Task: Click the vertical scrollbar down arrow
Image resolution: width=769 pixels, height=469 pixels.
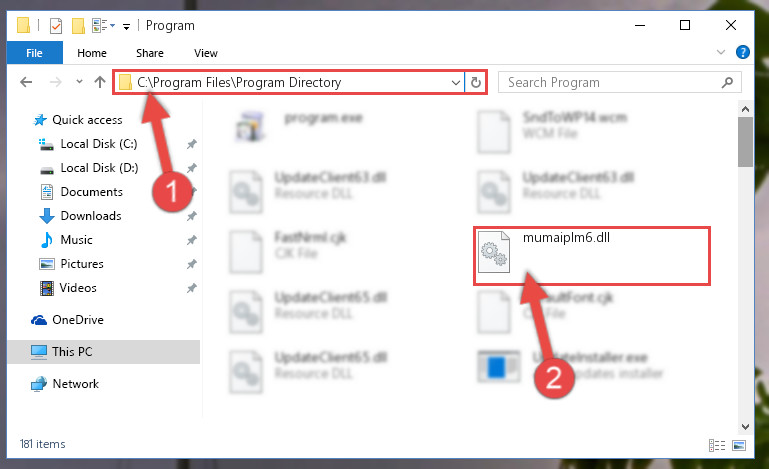Action: pos(745,426)
